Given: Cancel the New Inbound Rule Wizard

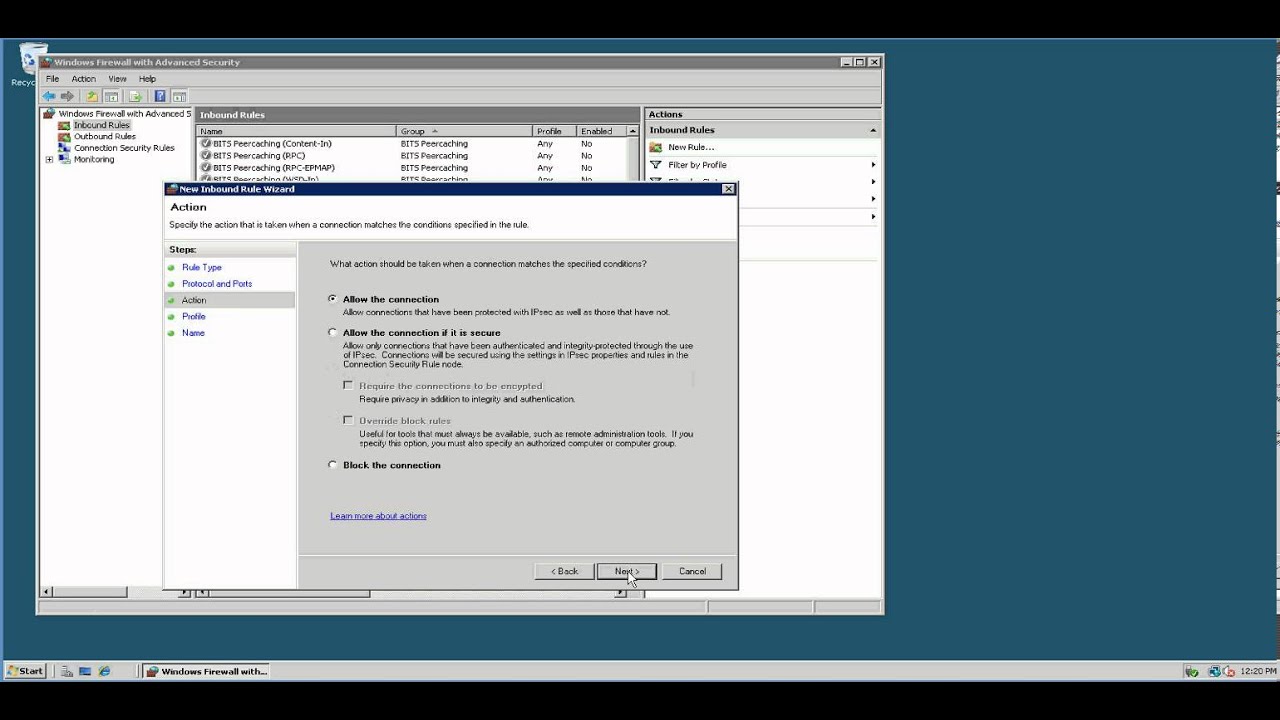Looking at the screenshot, I should pos(692,571).
